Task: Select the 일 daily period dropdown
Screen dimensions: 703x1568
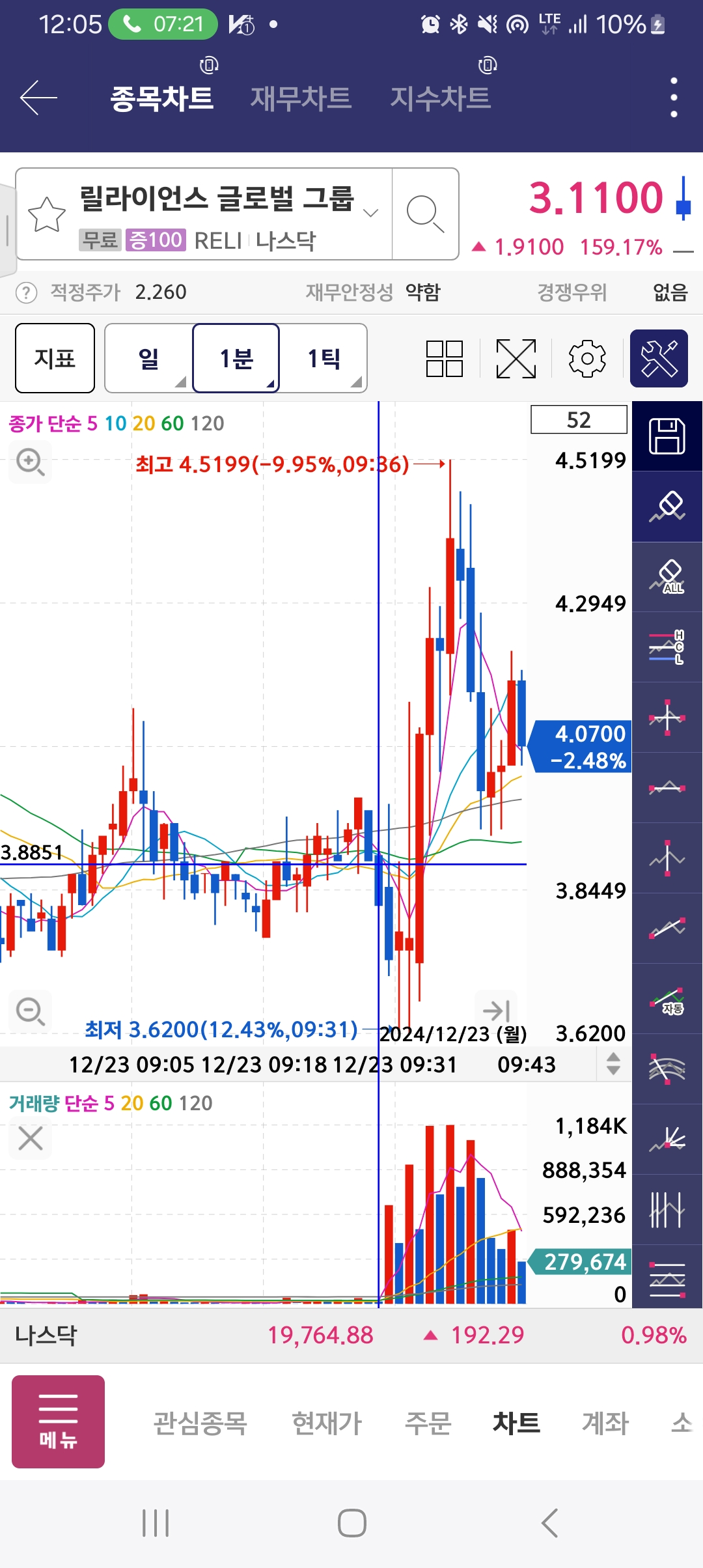Action: (x=148, y=358)
